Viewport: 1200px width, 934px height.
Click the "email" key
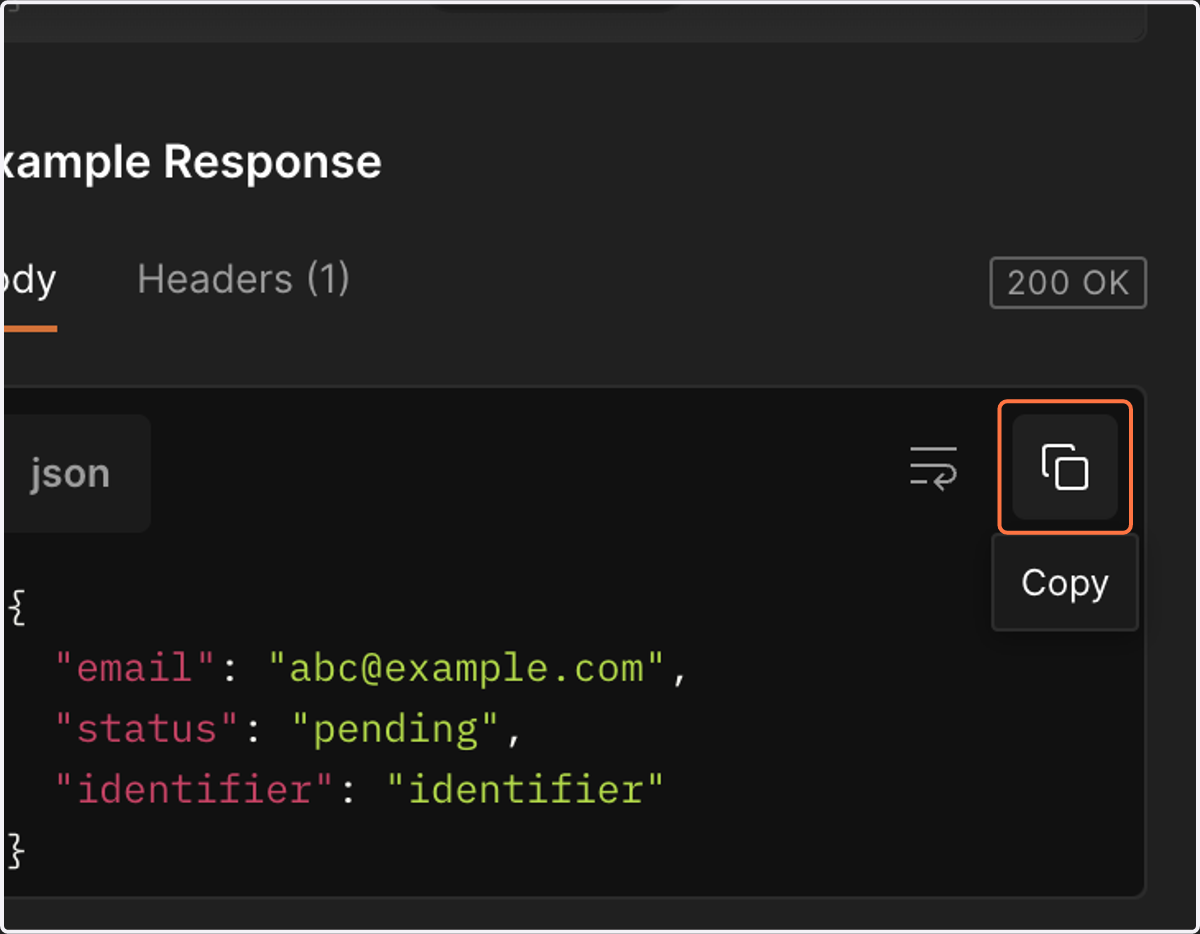(x=135, y=668)
